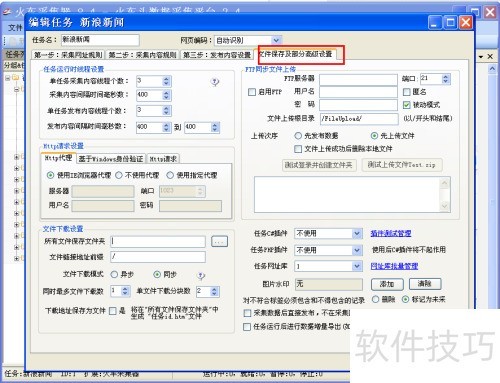This screenshot has height=383, width=500.
Task: Click 文件链接地址前缀 input field
Action: pyautogui.click(x=158, y=257)
